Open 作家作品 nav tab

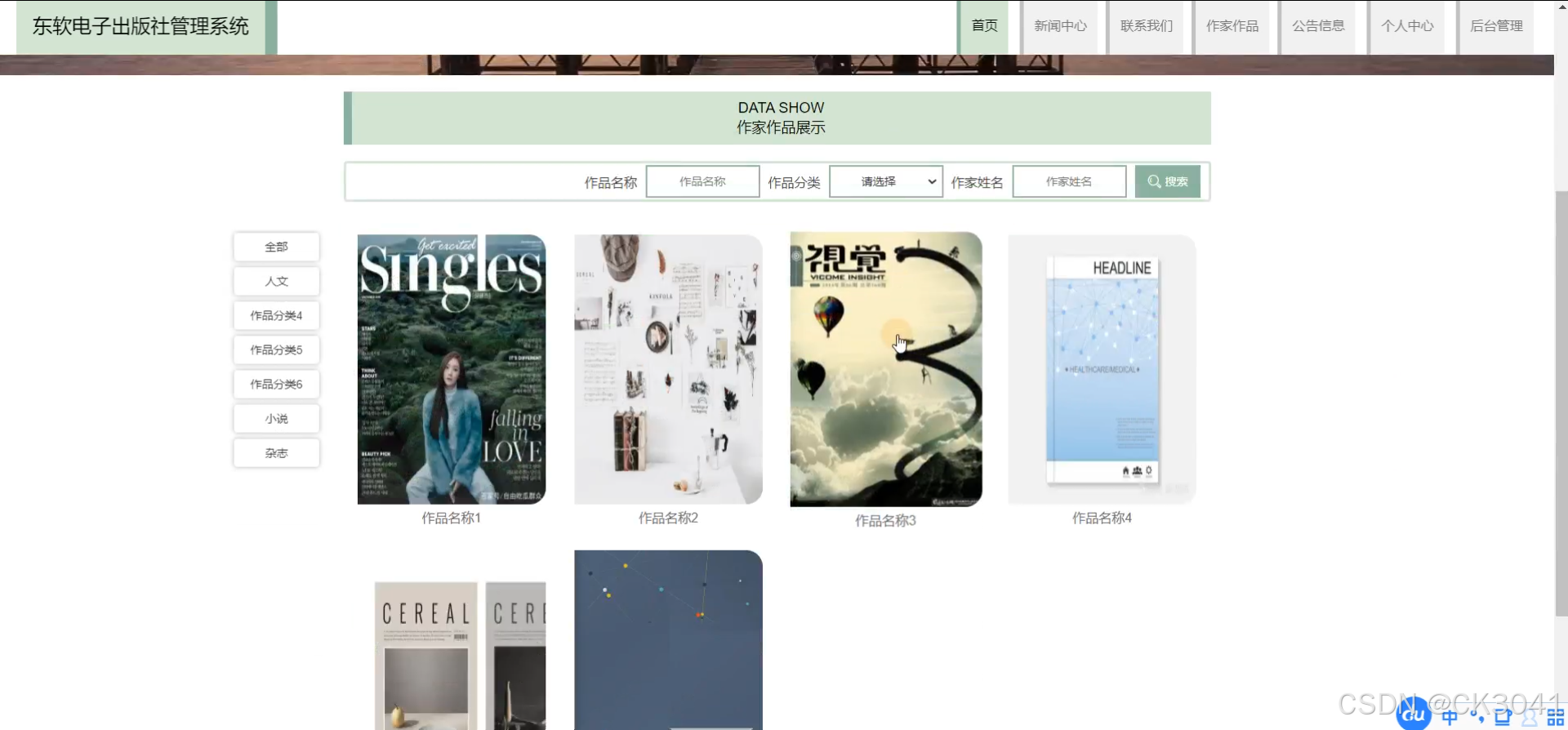pyautogui.click(x=1232, y=27)
